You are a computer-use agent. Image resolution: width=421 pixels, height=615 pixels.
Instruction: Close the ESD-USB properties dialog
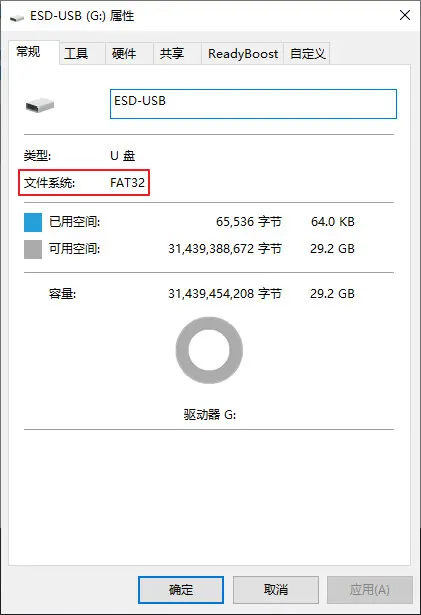point(405,15)
